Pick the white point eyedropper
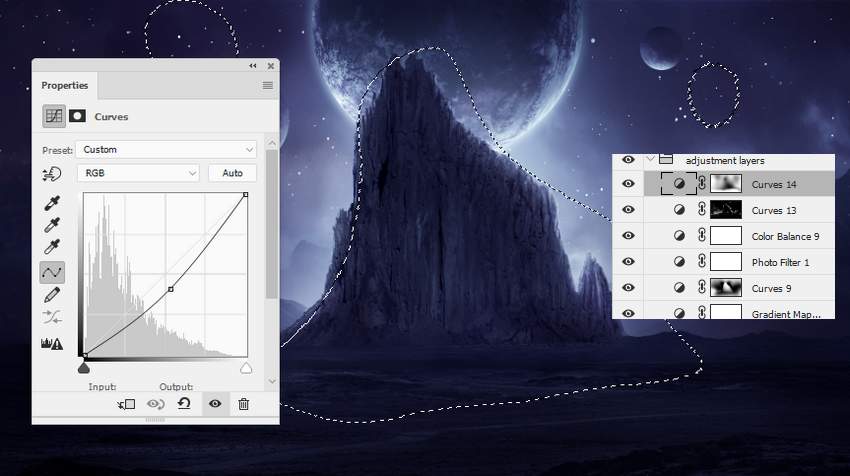850x476 pixels. [51, 247]
